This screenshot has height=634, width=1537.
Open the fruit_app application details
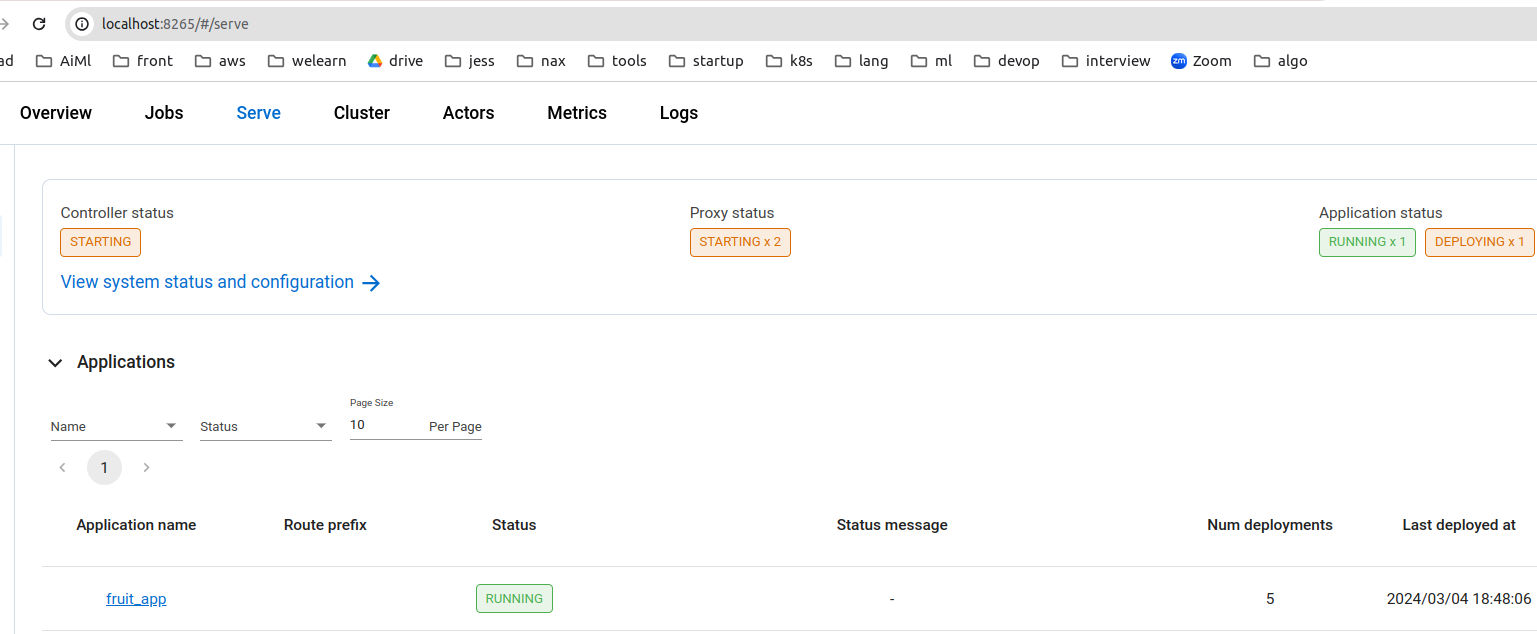click(136, 598)
